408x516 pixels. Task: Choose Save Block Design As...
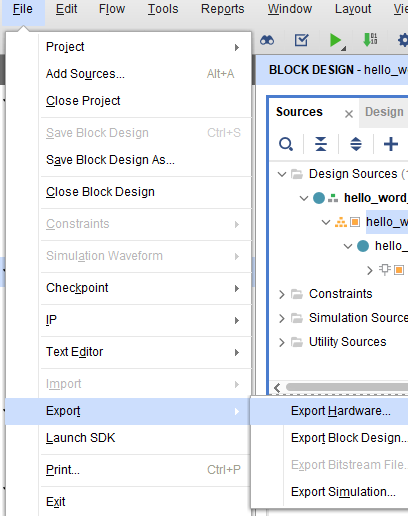(x=128, y=160)
